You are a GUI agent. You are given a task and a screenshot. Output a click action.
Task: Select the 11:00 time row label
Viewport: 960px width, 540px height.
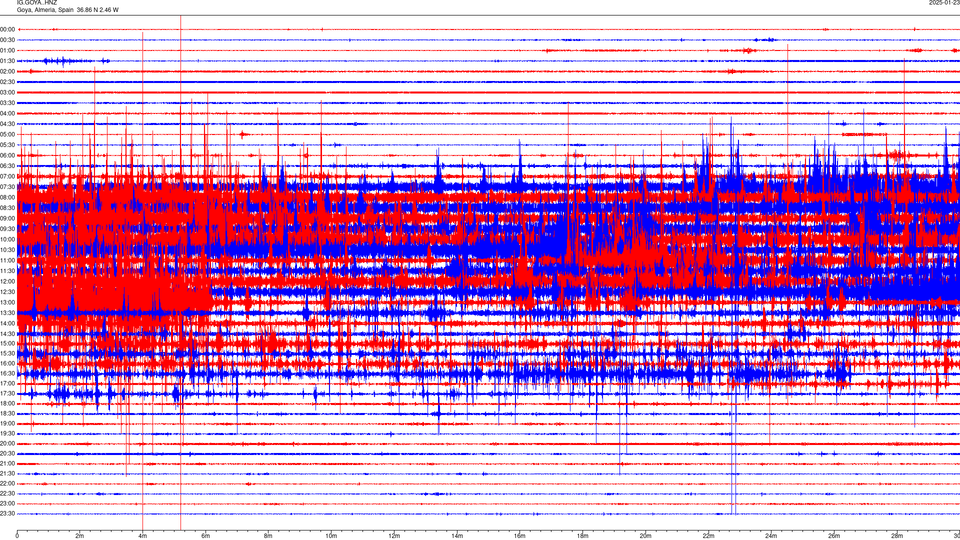point(7,260)
